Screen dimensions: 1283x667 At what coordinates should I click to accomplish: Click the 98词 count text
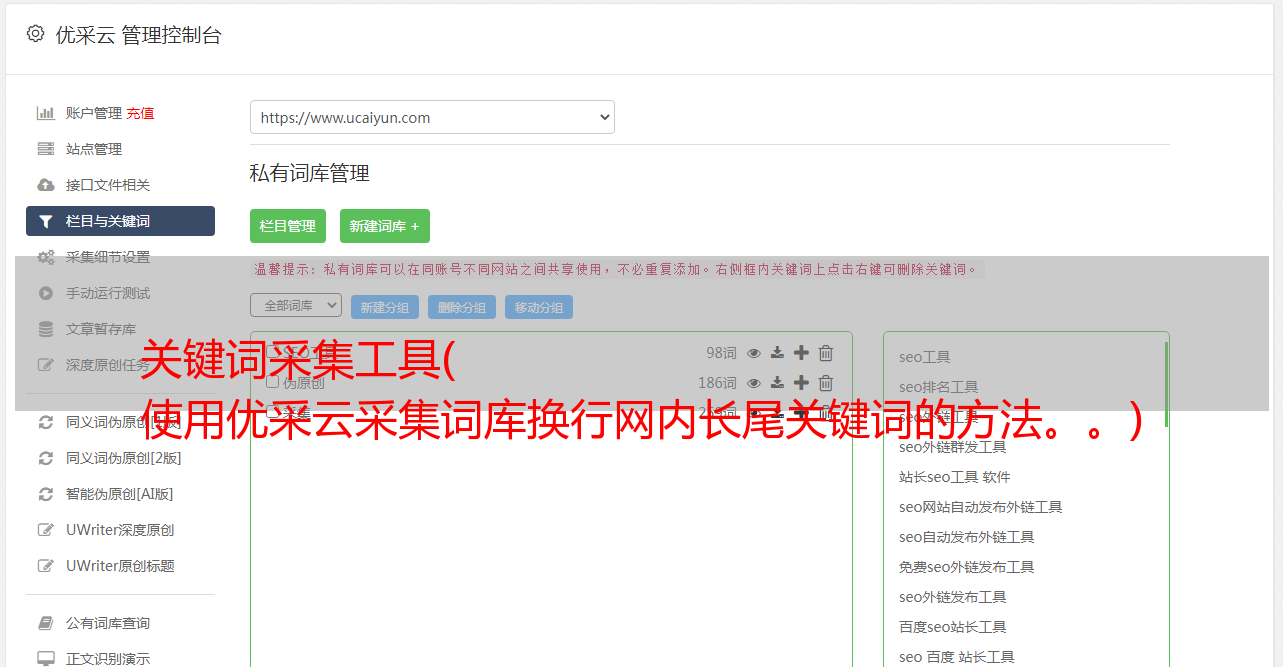point(721,353)
